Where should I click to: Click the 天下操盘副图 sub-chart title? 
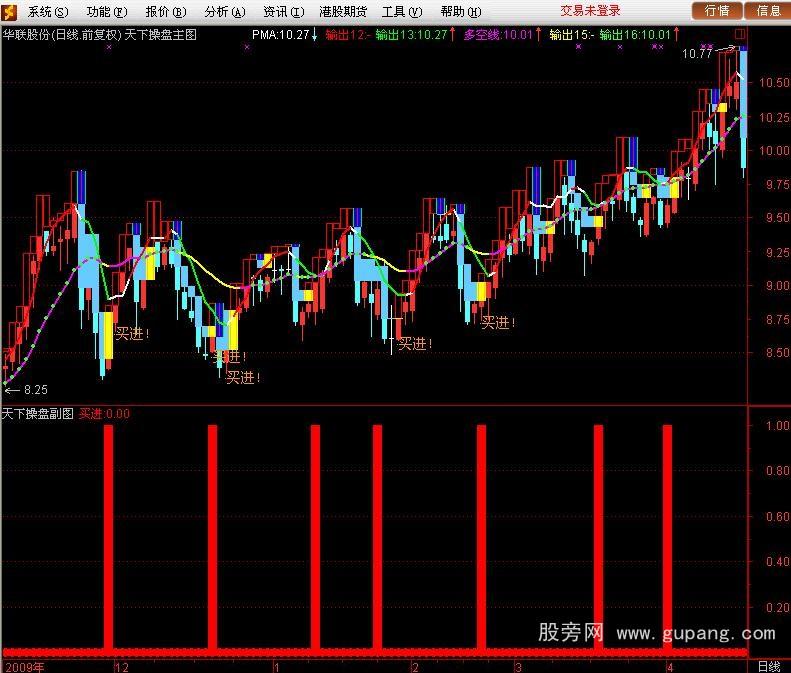38,414
